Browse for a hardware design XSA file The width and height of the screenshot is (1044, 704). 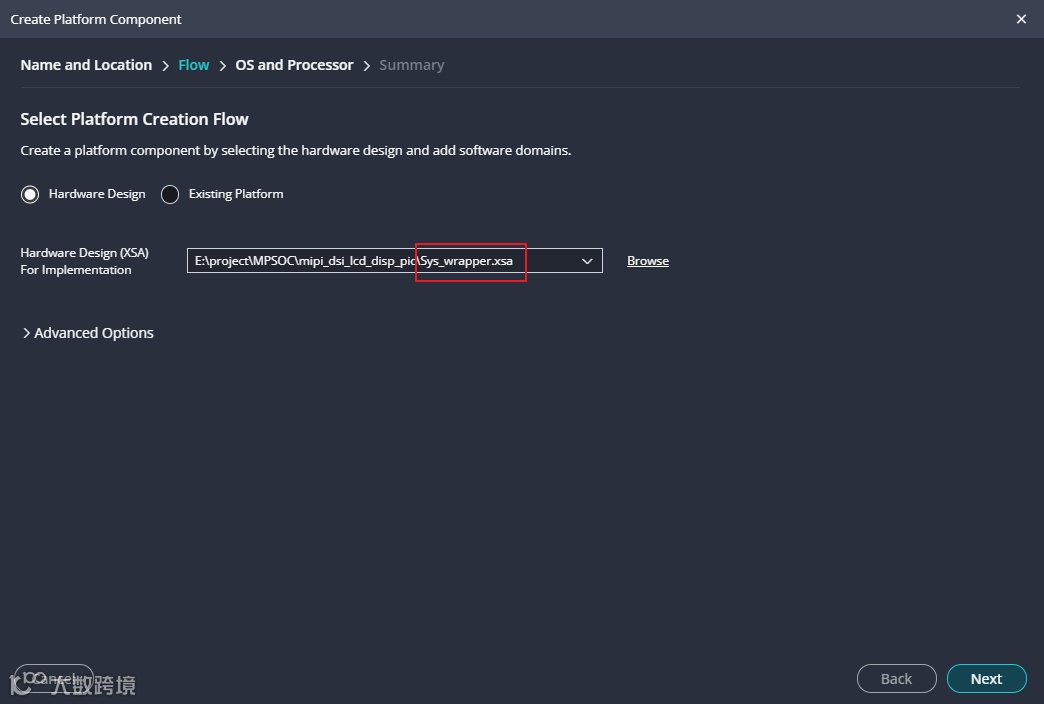click(x=648, y=261)
